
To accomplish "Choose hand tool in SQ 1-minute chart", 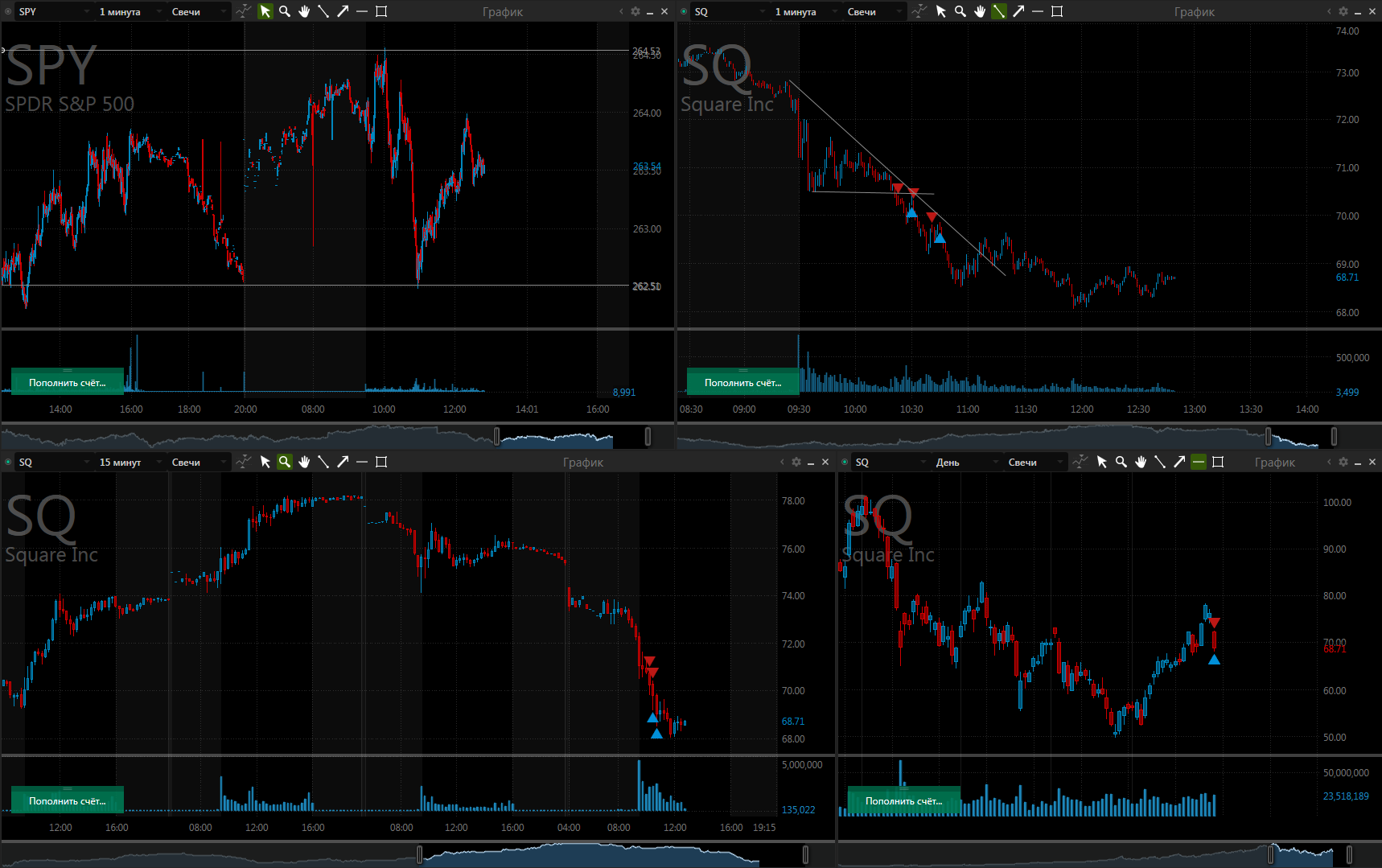I will pos(980,11).
